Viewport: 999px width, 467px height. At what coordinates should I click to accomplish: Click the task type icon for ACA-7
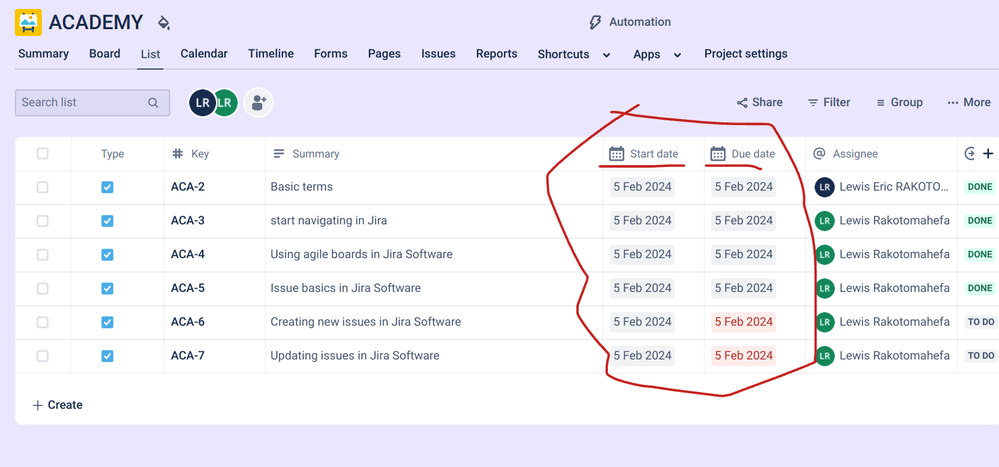107,356
